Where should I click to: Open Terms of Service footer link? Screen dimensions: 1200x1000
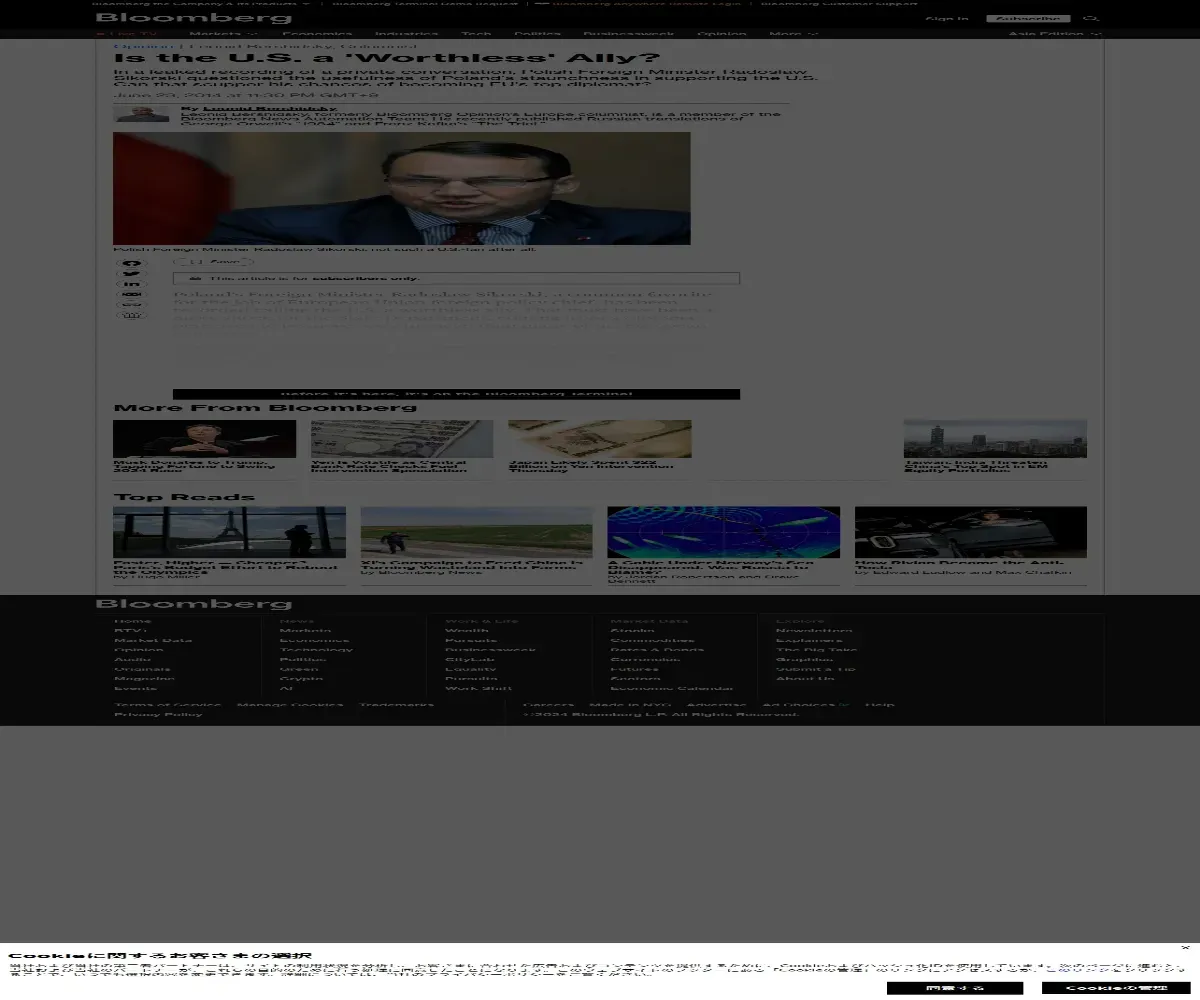(168, 705)
